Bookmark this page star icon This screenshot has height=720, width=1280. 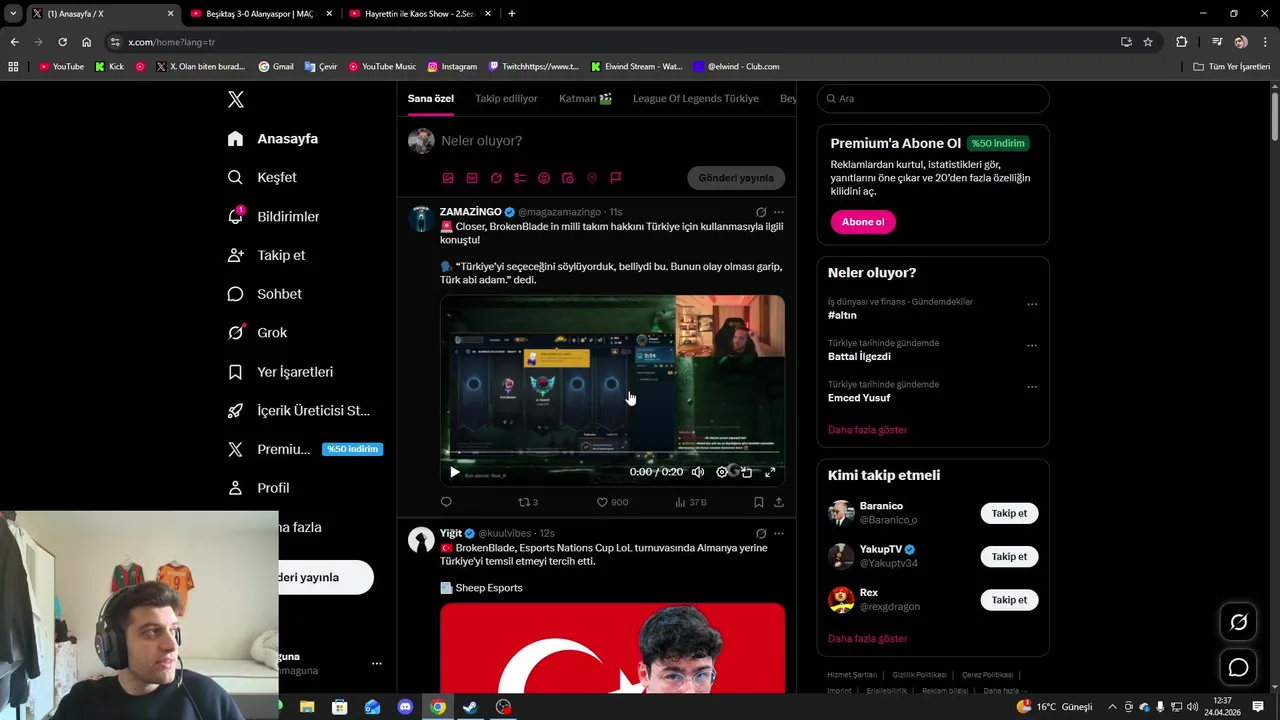[1148, 42]
